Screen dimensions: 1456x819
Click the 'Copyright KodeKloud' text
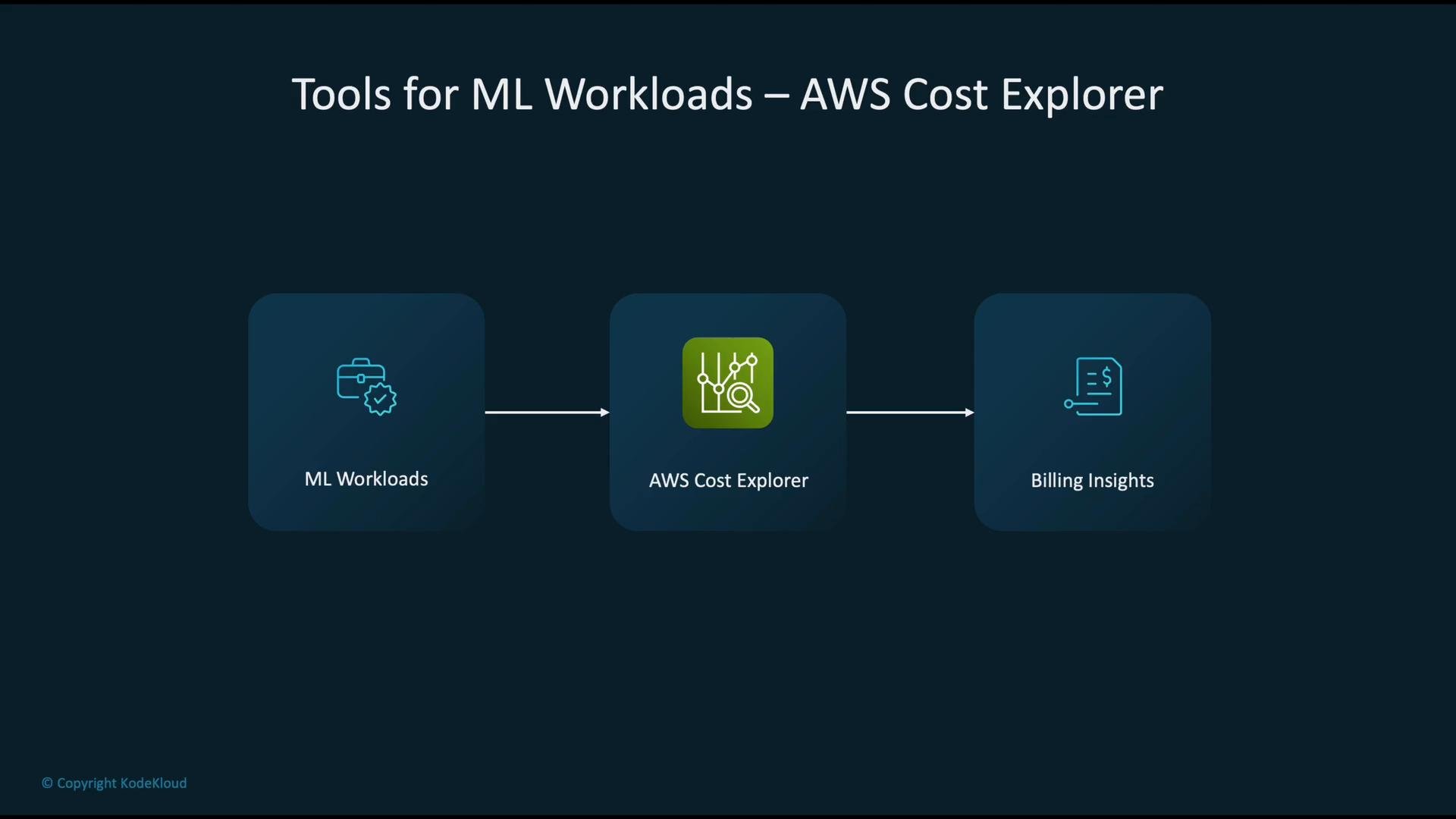coord(114,783)
